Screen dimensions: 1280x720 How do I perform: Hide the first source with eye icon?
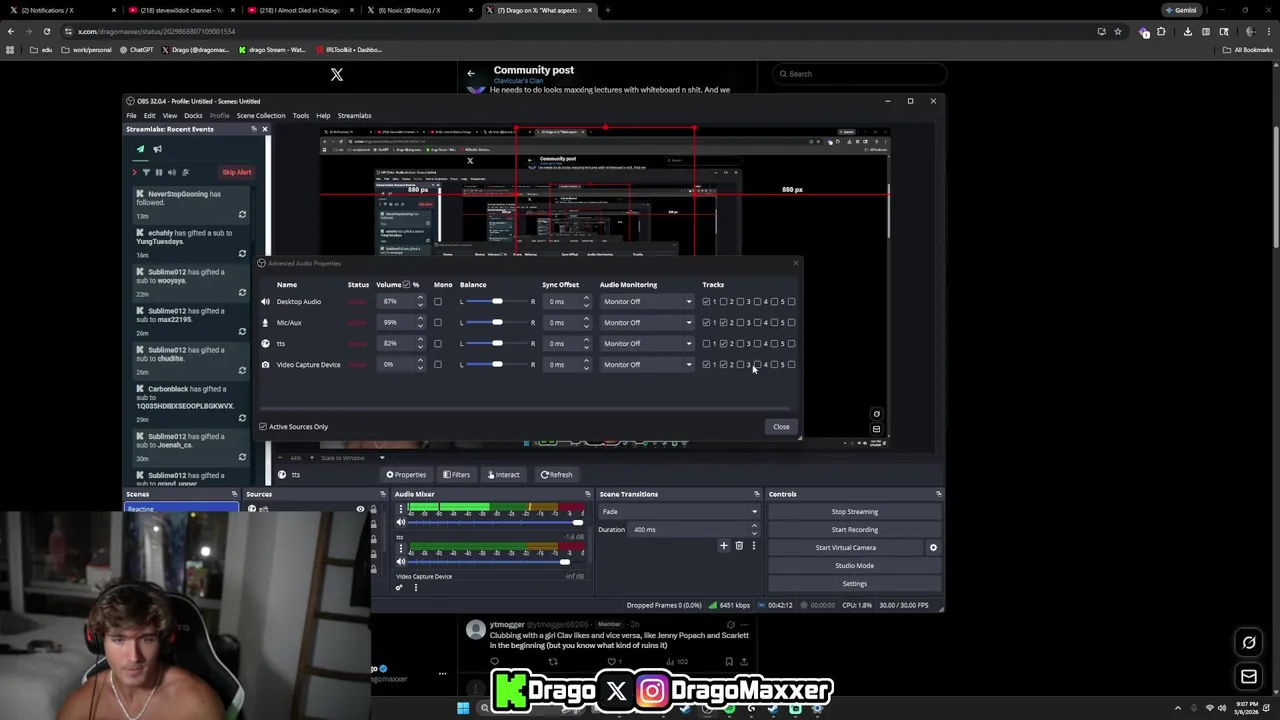tap(360, 509)
